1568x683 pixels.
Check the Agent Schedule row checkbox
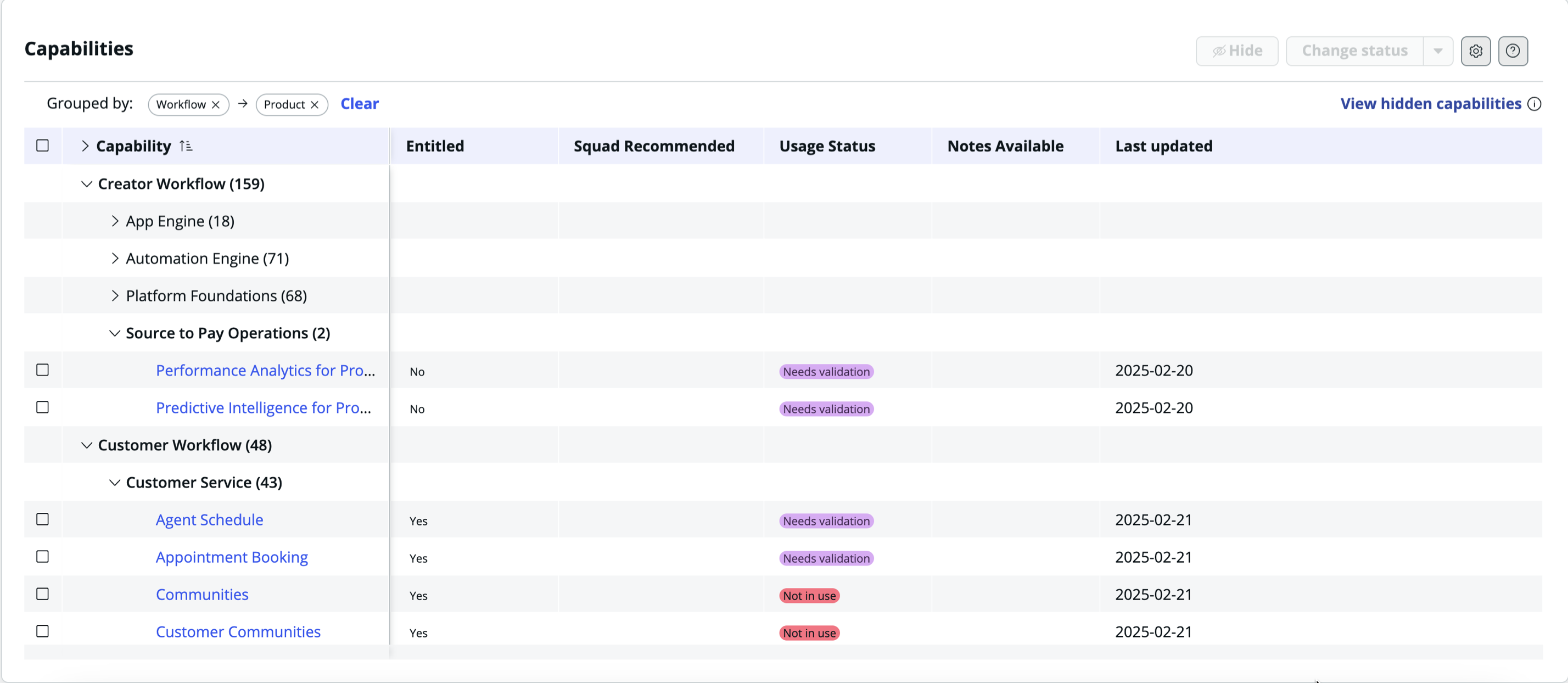pyautogui.click(x=43, y=519)
